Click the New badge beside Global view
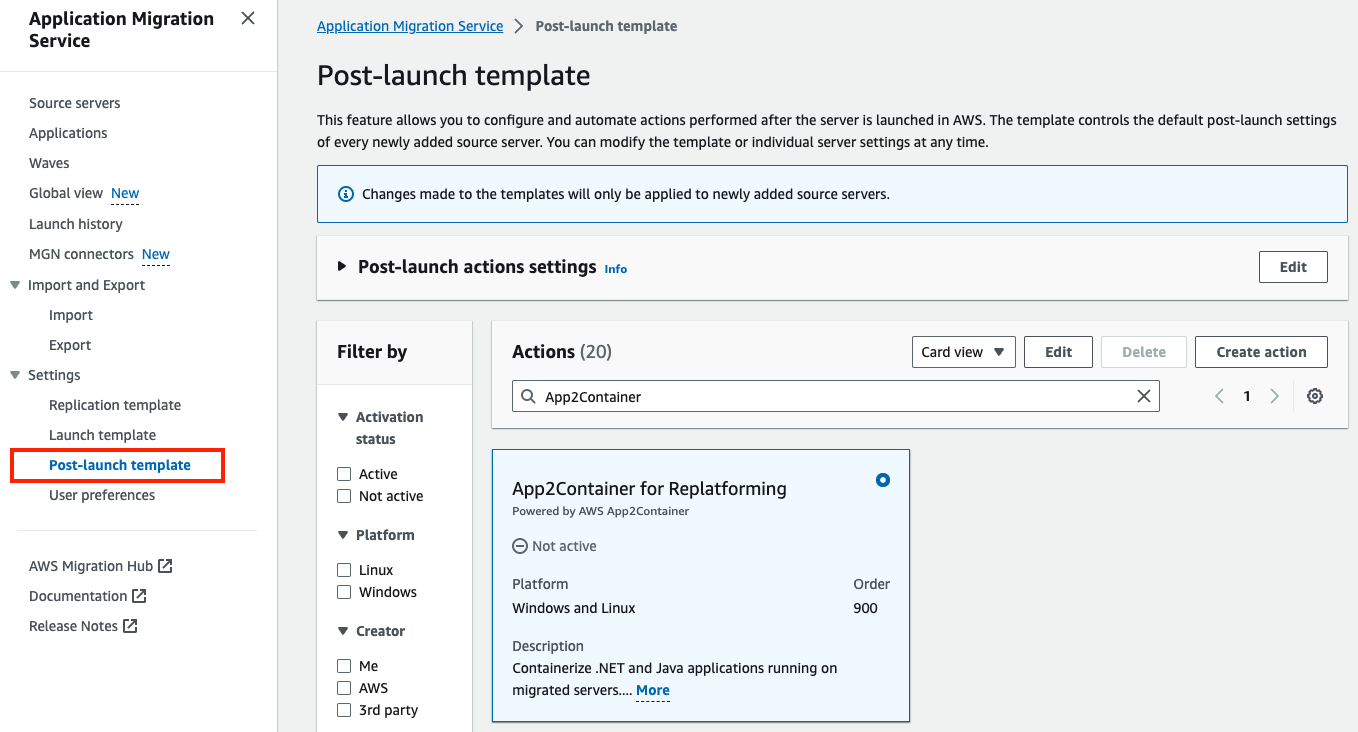Image resolution: width=1358 pixels, height=732 pixels. pyautogui.click(x=125, y=193)
